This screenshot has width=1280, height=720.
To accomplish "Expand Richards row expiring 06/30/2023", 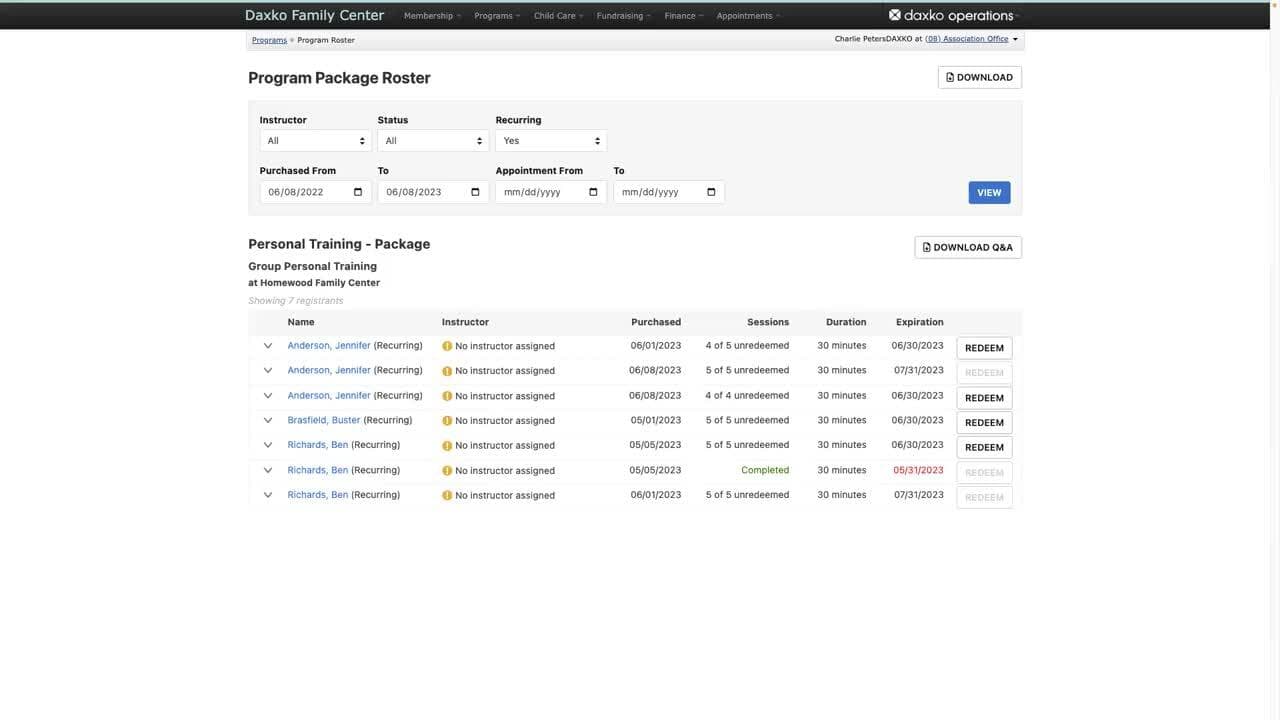I will pyautogui.click(x=268, y=445).
